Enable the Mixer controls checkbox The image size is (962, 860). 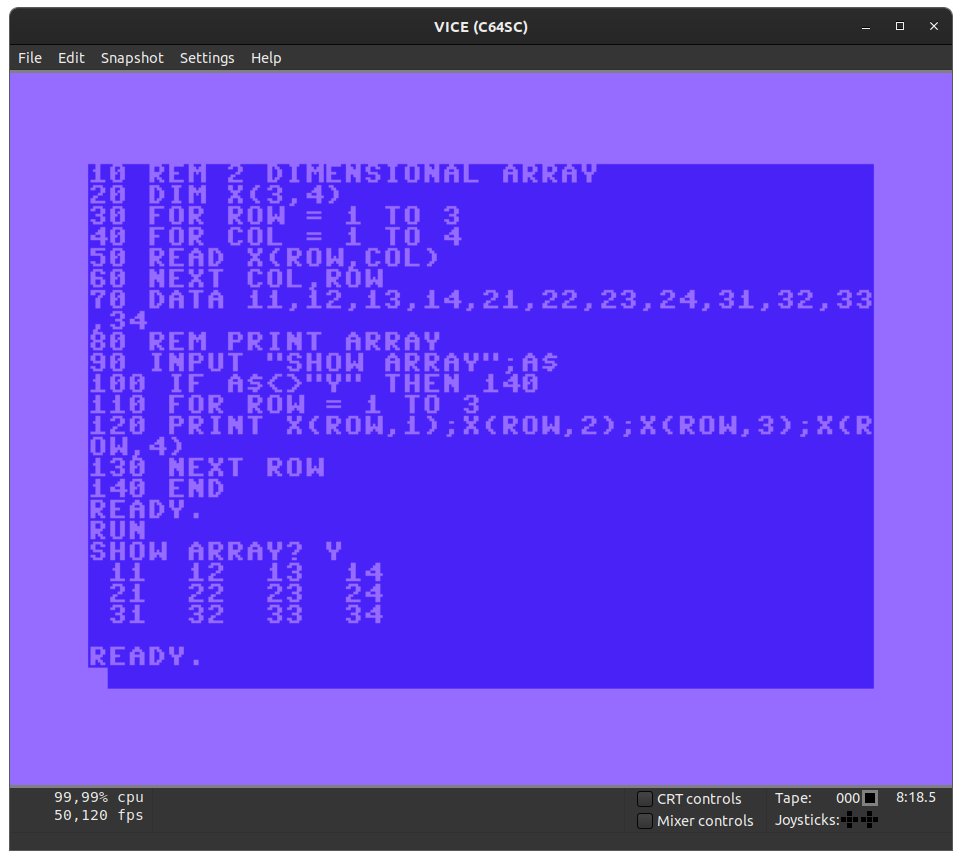coord(644,821)
